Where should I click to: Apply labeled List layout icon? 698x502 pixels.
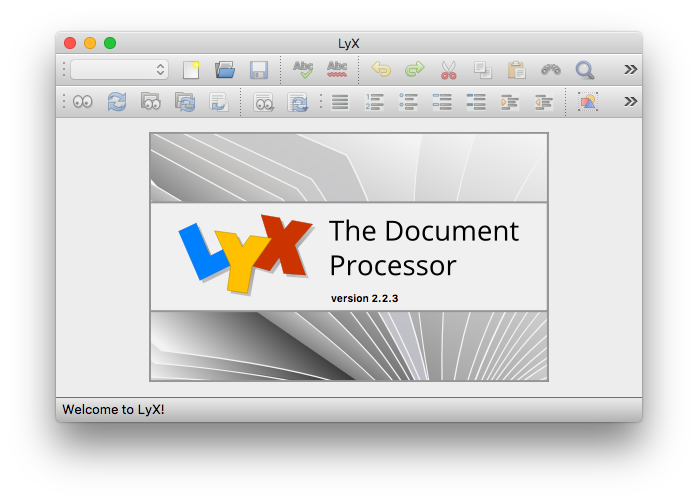442,102
